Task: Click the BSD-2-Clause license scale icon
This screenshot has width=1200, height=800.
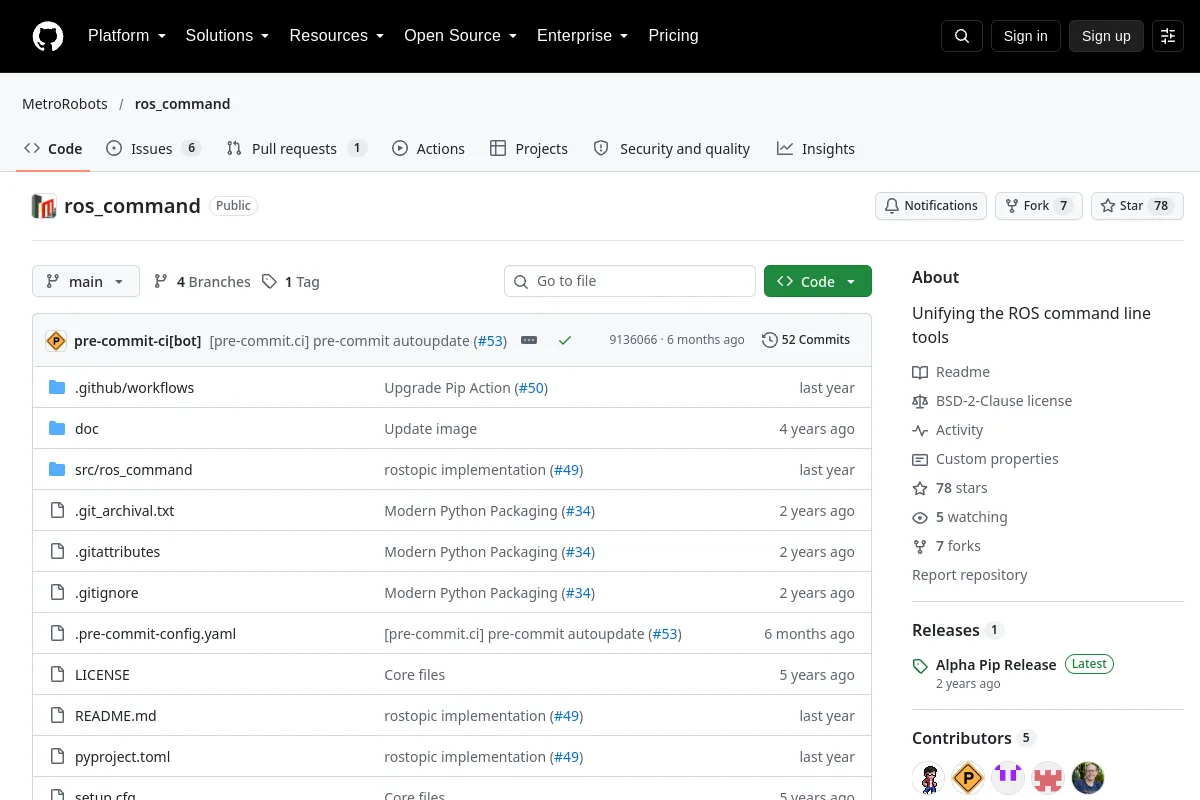Action: coord(920,401)
